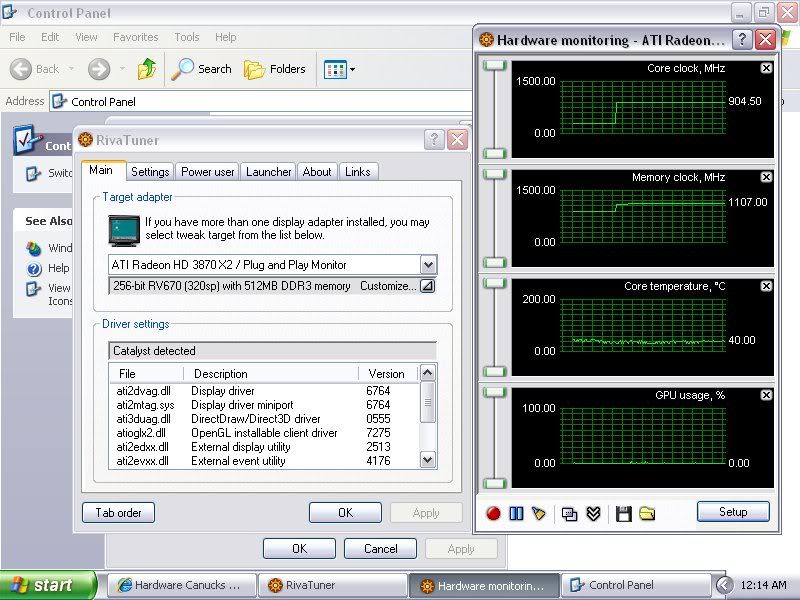Click OK button in RivaTuner dialog
This screenshot has height=600, width=800.
345,513
